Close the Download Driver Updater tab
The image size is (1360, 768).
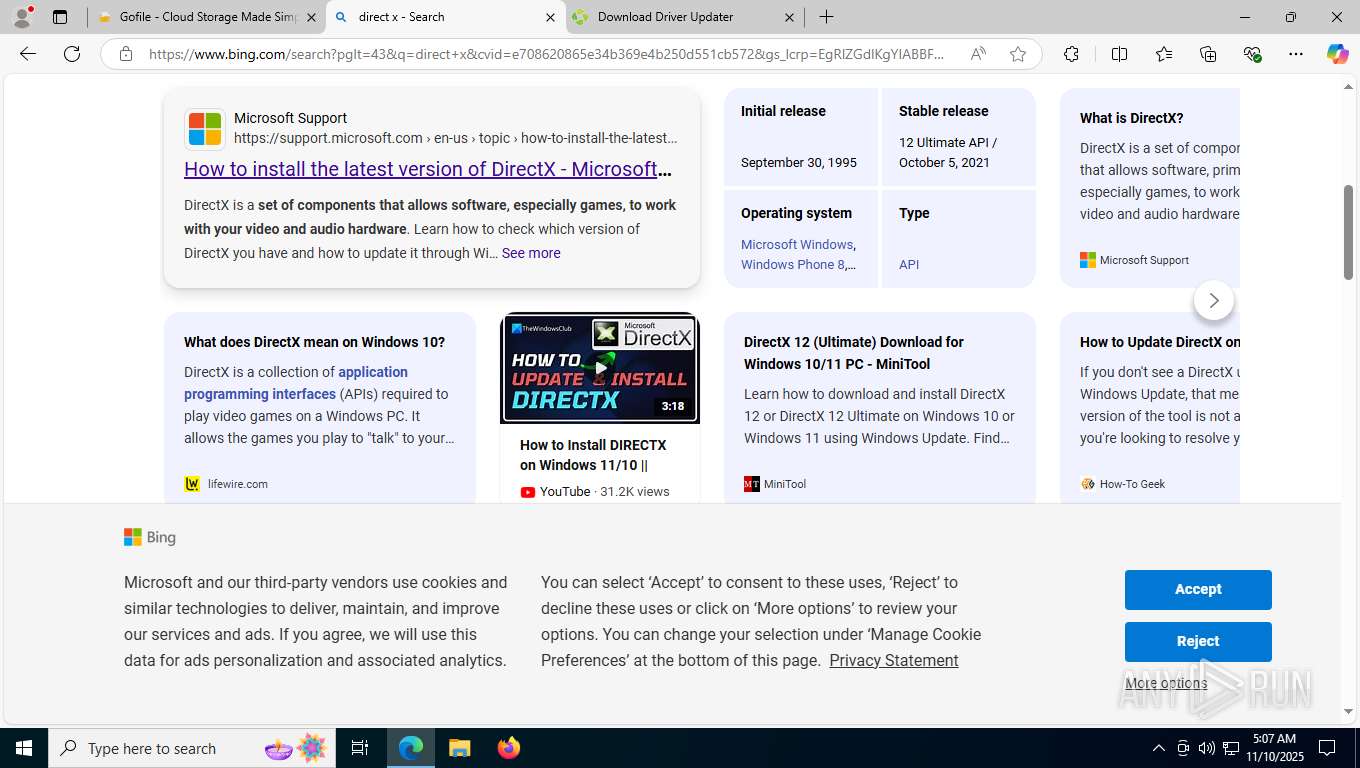789,17
